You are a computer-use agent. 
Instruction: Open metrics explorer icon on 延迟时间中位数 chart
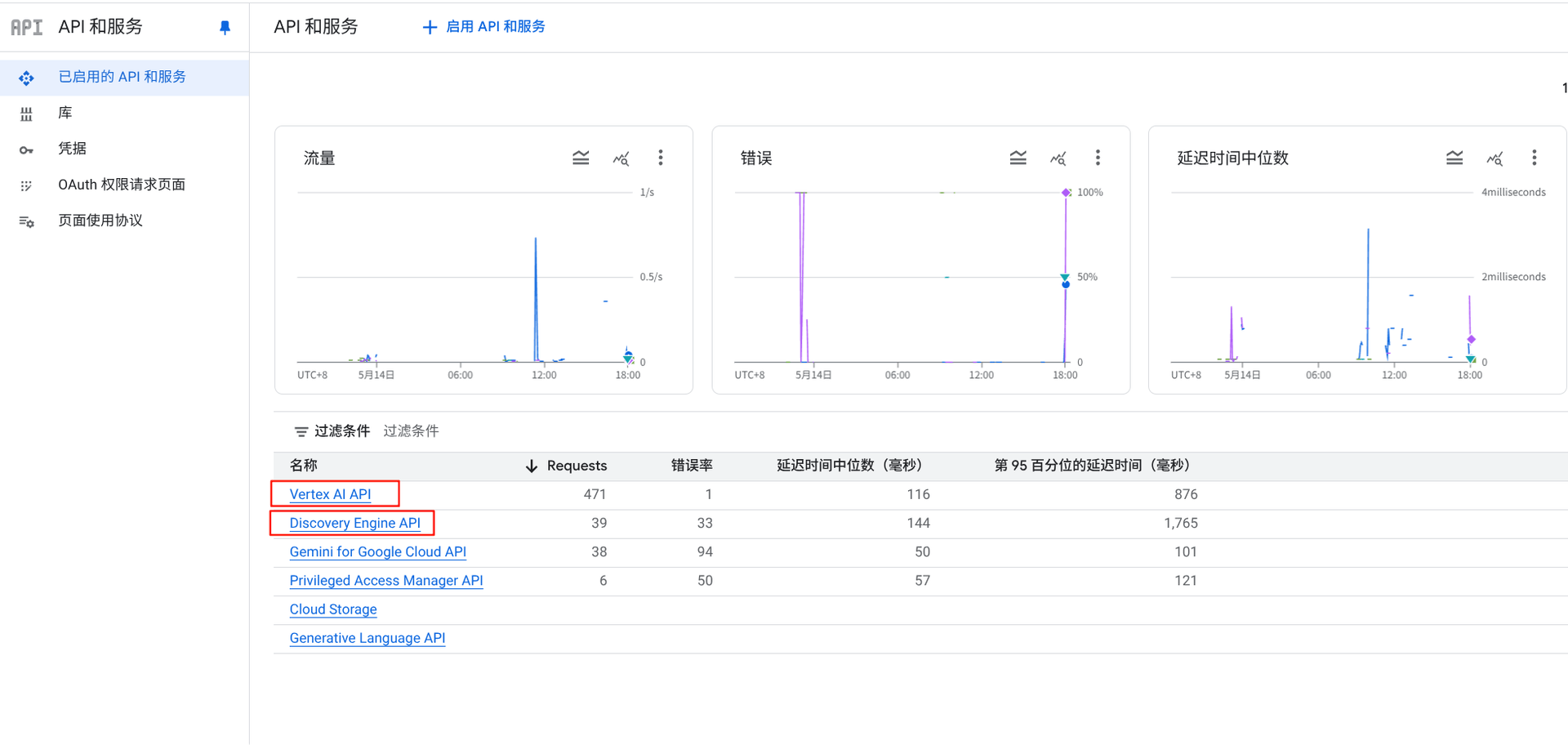coord(1495,158)
